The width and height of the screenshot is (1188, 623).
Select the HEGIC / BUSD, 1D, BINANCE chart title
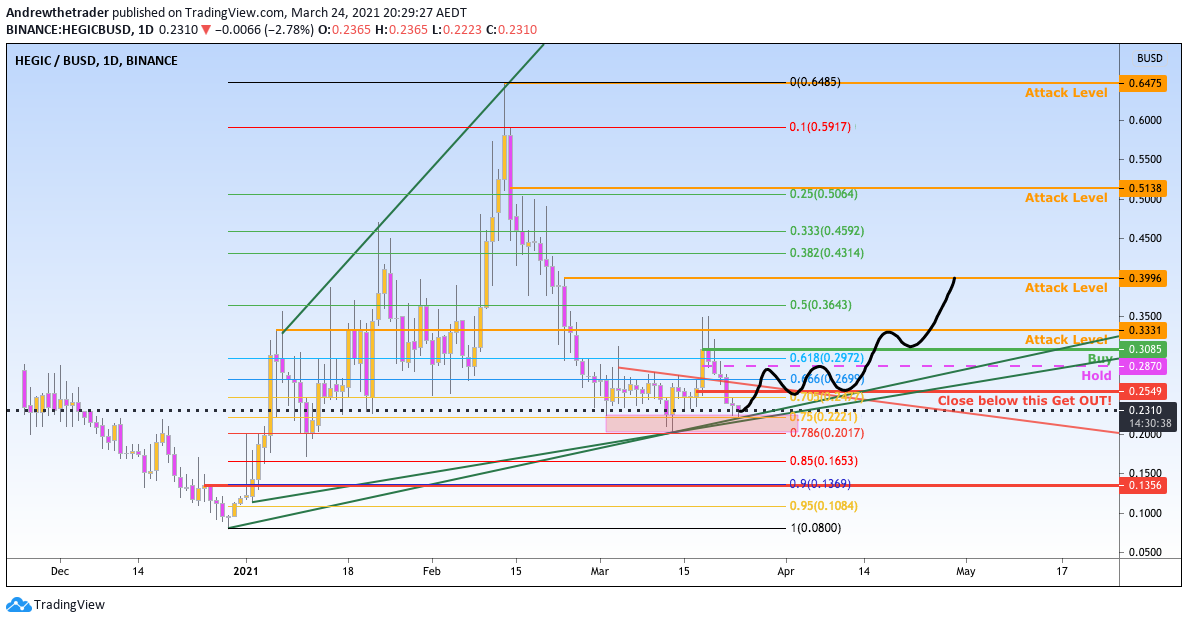(x=96, y=61)
